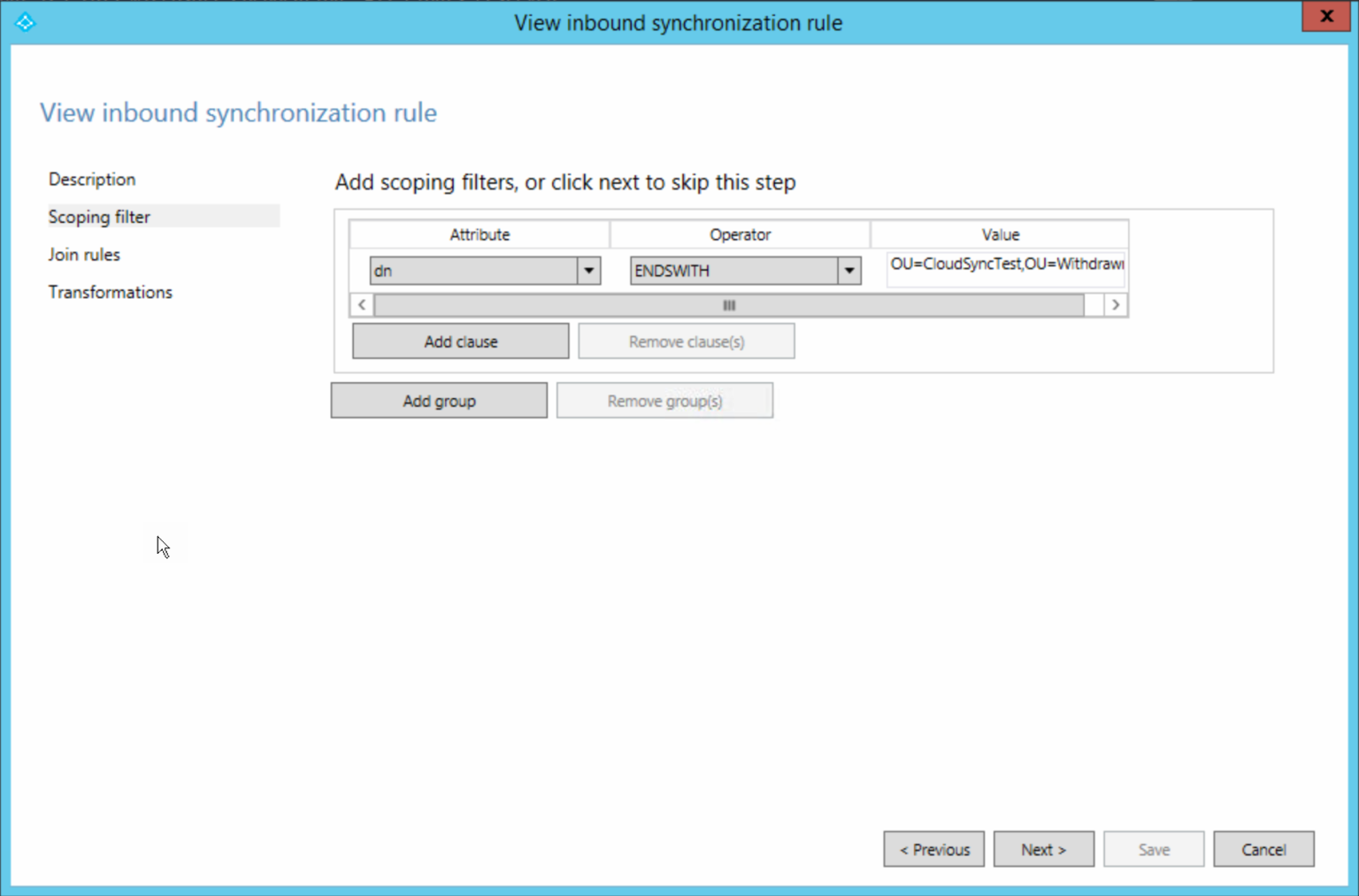Click the horizontal scrollbar thumb
The image size is (1359, 896).
728,304
